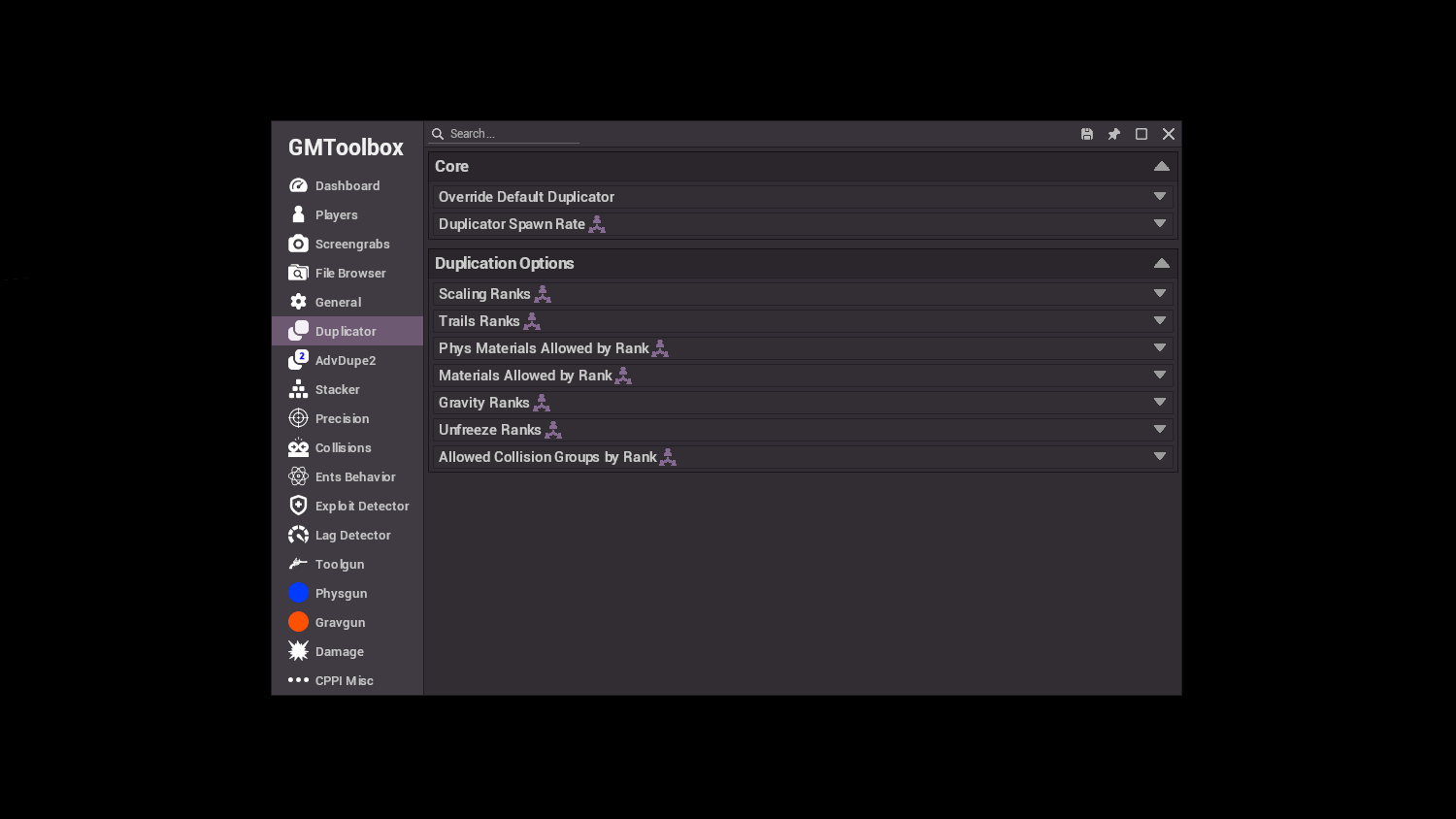Click the Stacker blocks icon
Screen dimensions: 1456x819
(x=298, y=389)
